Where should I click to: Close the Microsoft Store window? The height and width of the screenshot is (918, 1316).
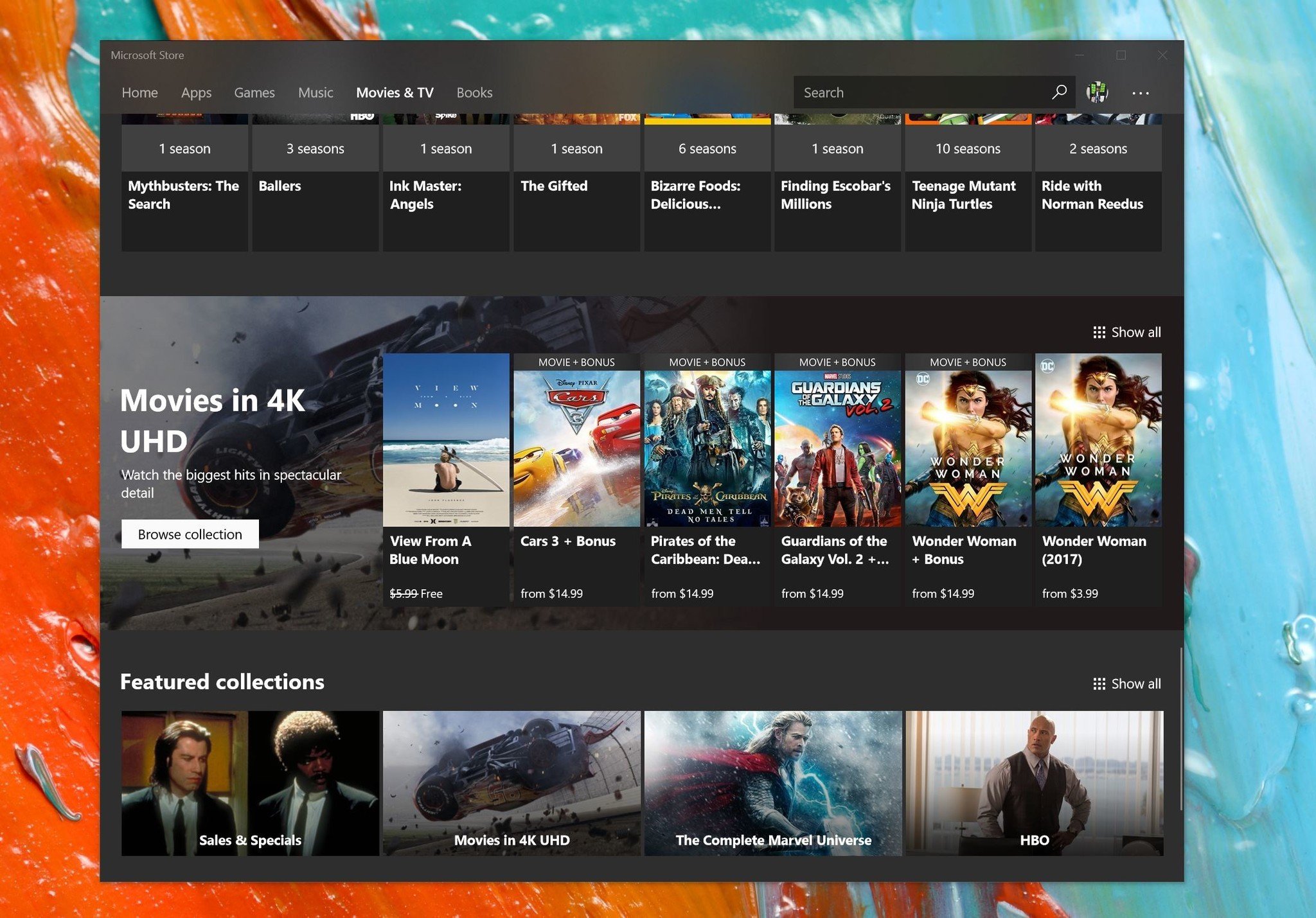[x=1162, y=55]
